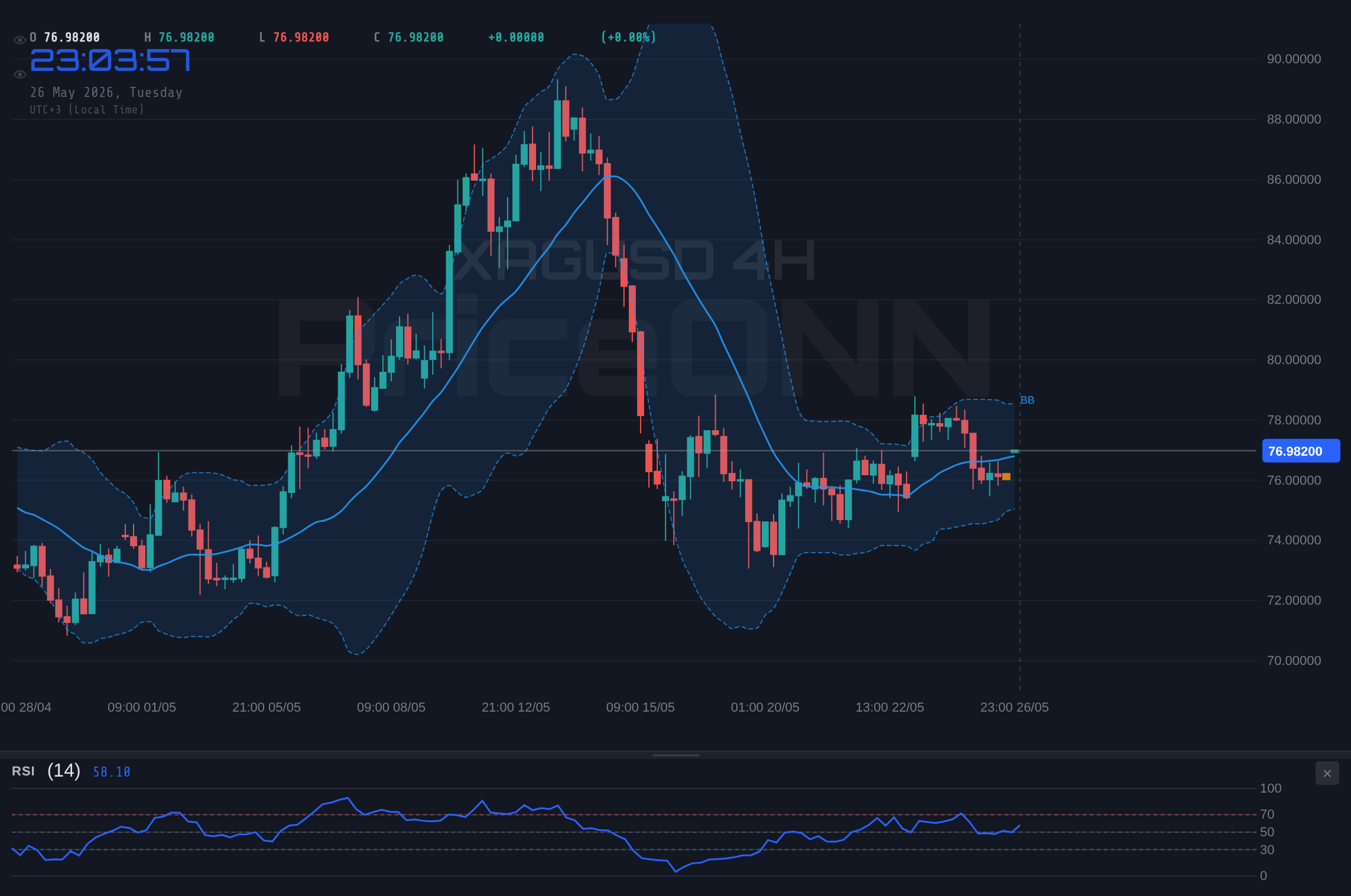
Task: Click the RSI reading 58.10
Action: click(x=111, y=772)
